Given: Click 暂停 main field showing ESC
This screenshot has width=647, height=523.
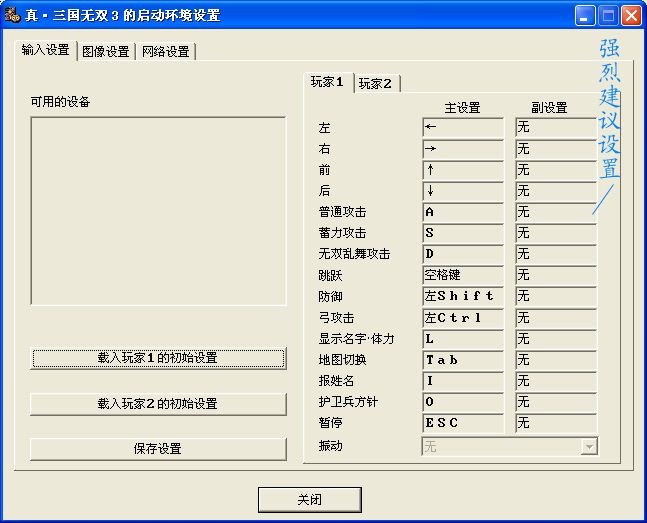Looking at the screenshot, I should [x=463, y=423].
